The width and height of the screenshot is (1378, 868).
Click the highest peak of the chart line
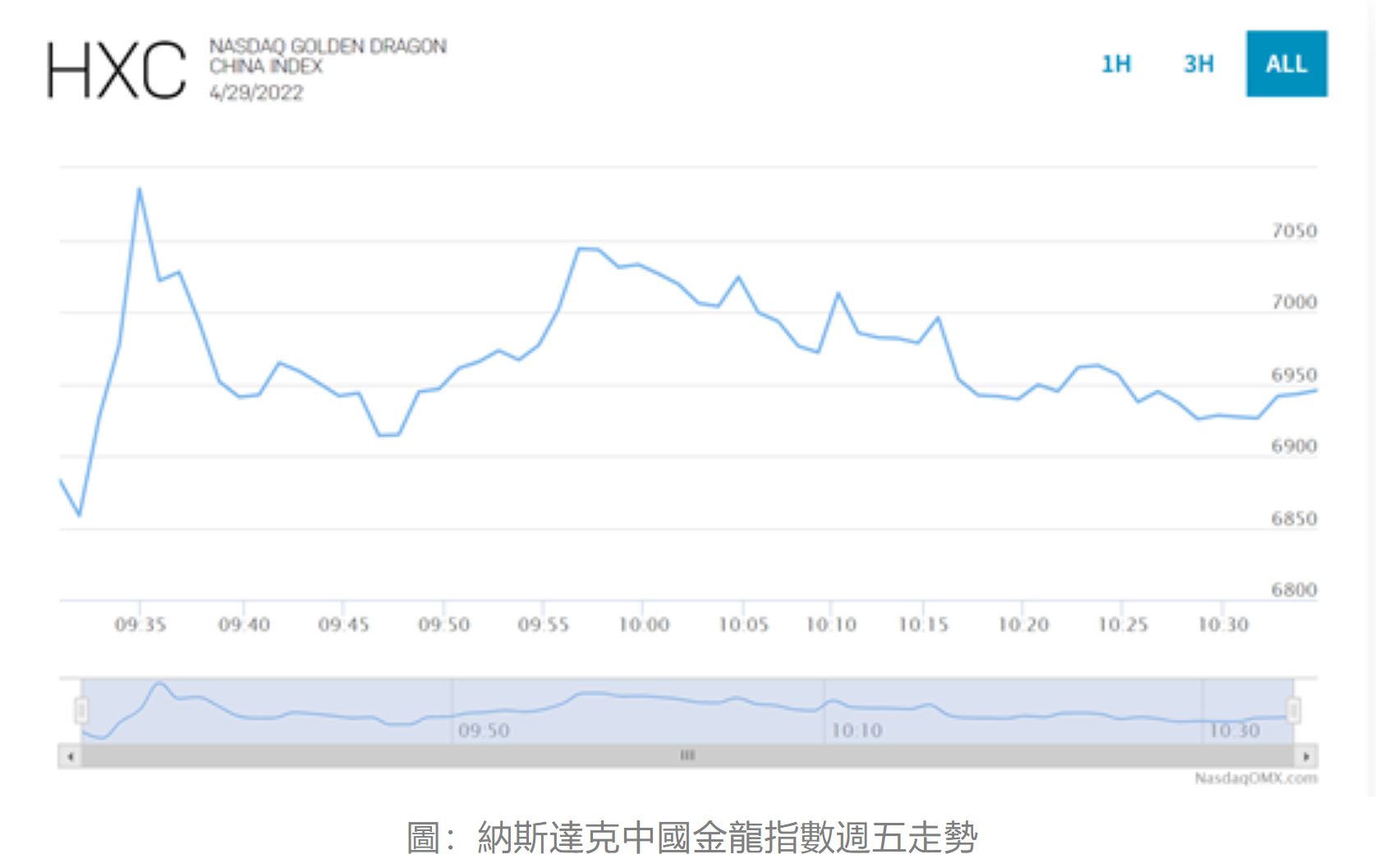point(140,189)
